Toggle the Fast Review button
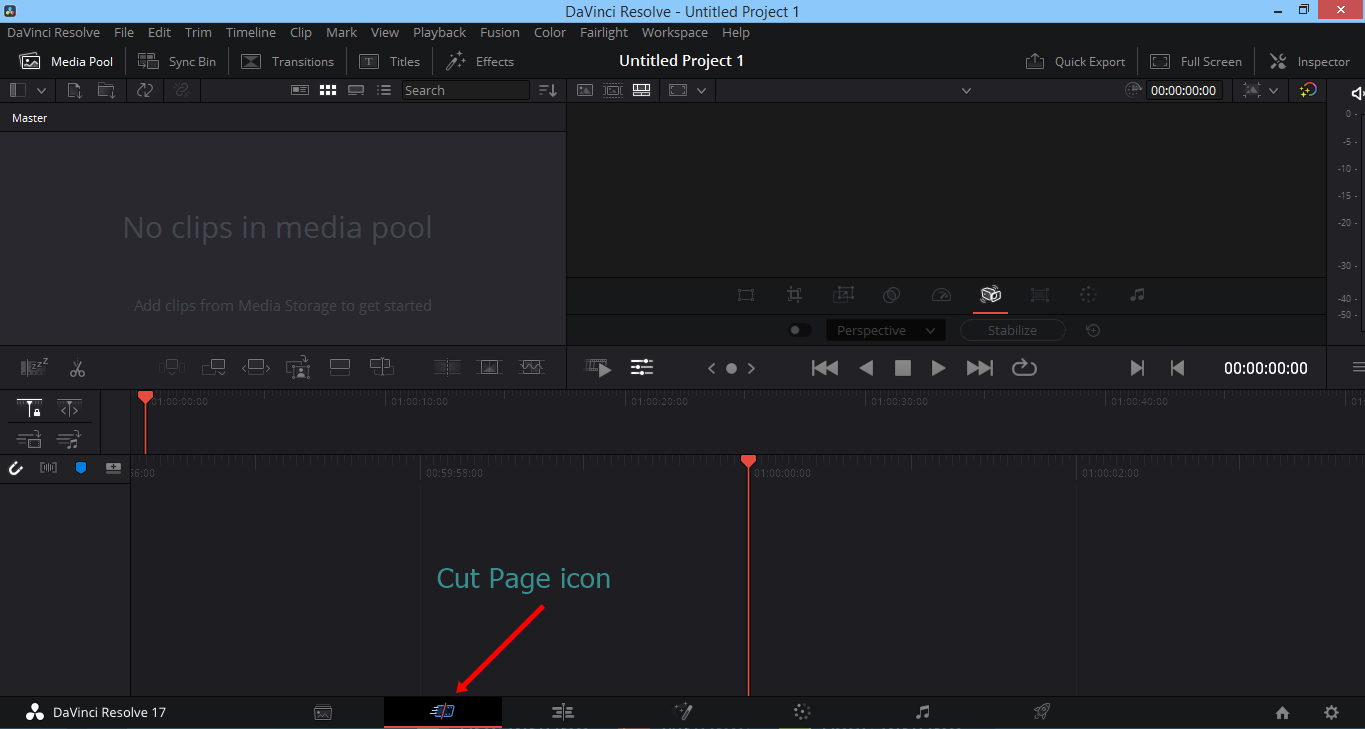The width and height of the screenshot is (1365, 729). (598, 368)
